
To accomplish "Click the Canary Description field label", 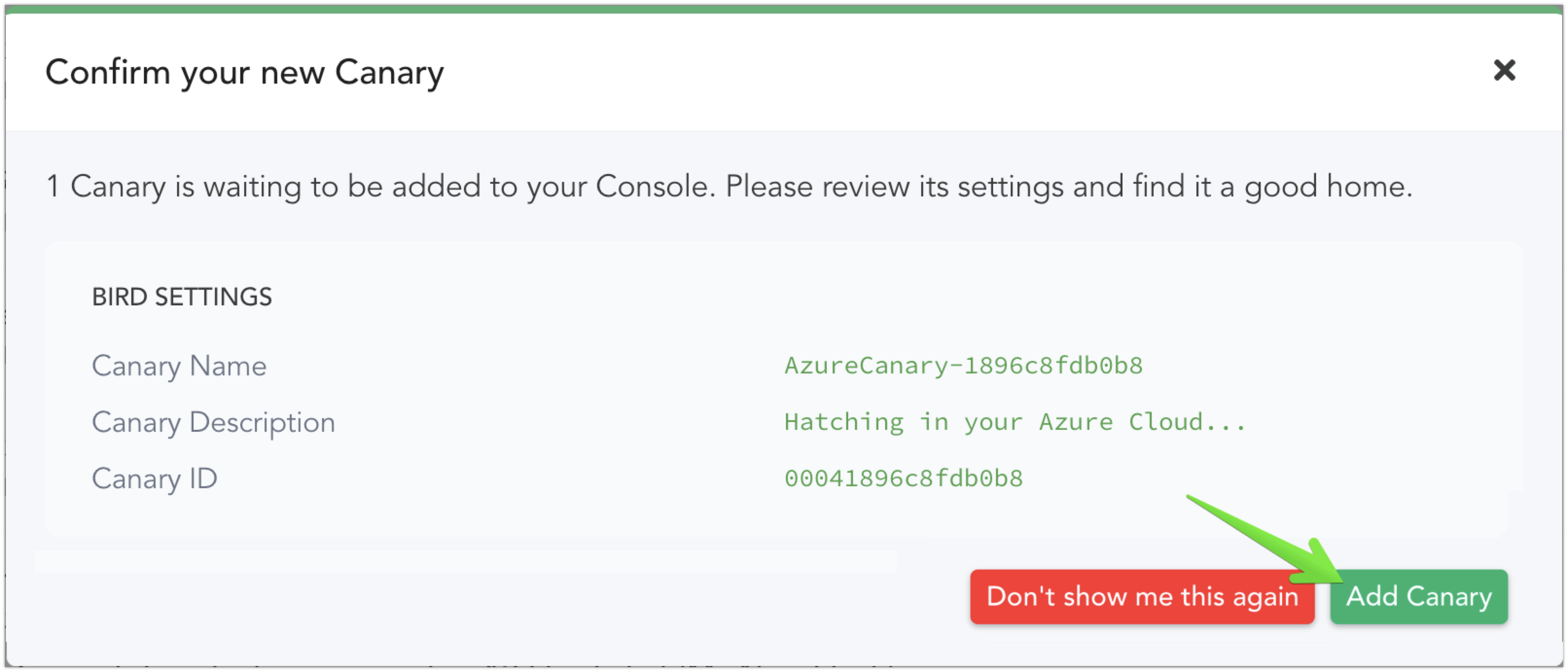I will (213, 423).
